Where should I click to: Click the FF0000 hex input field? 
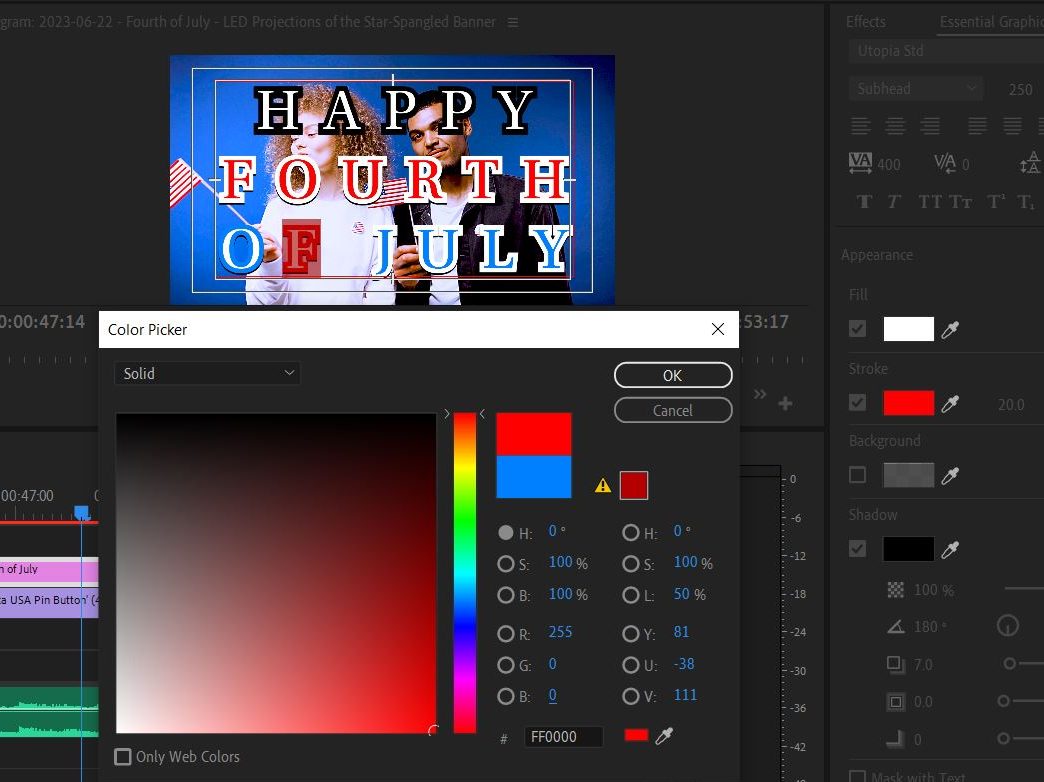click(563, 737)
